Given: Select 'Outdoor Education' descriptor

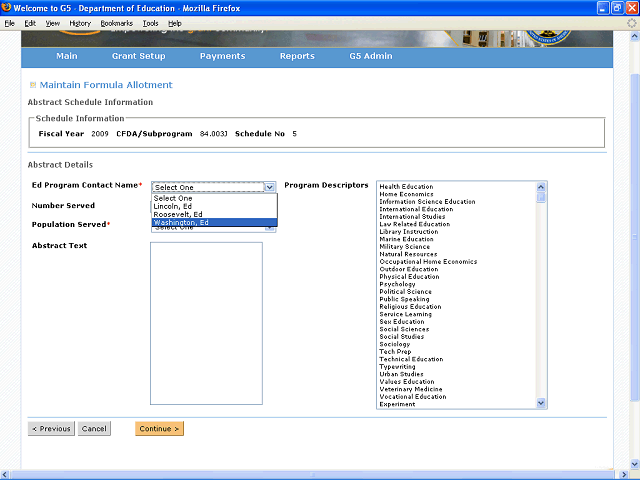Looking at the screenshot, I should [409, 269].
